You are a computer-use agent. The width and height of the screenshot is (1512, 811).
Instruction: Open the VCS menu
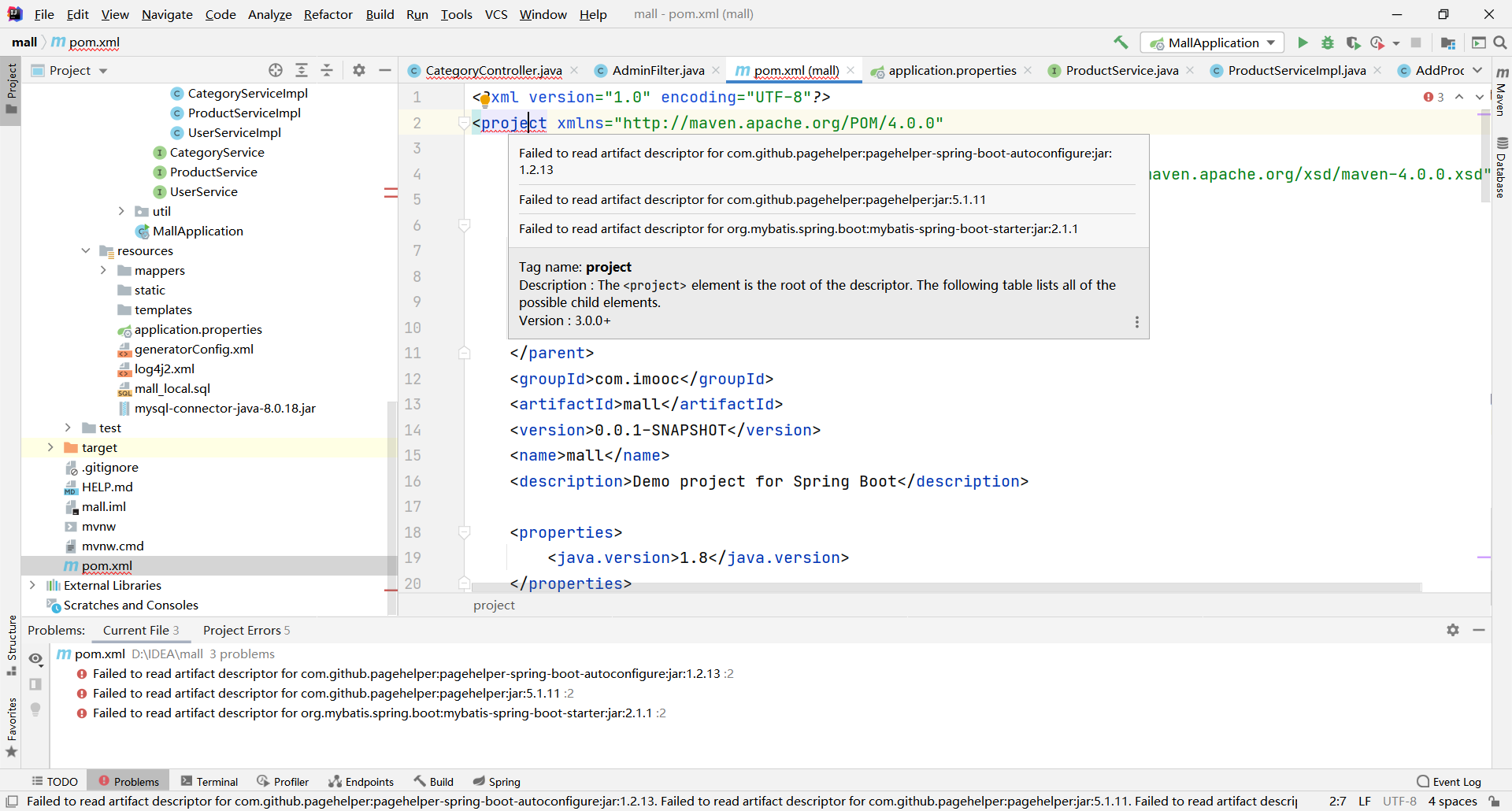click(496, 14)
